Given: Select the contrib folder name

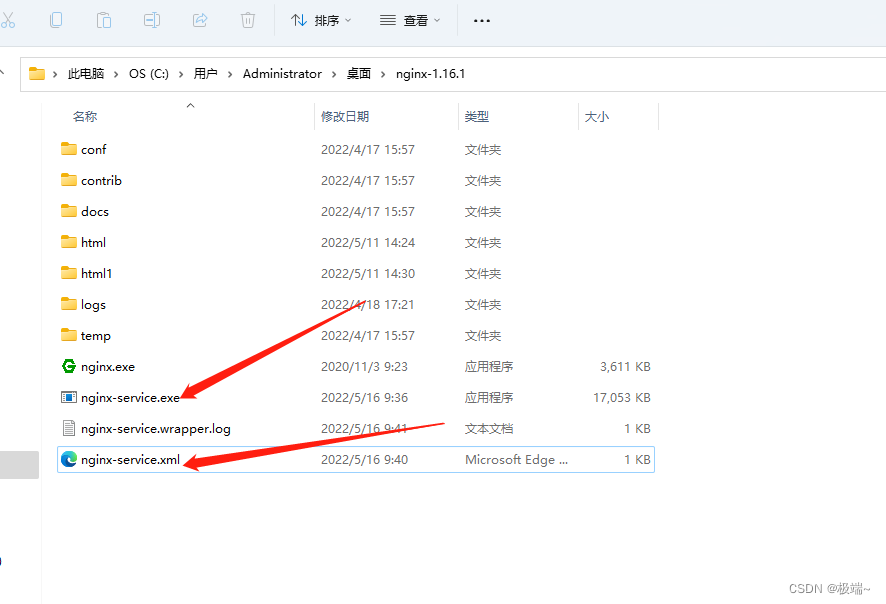Looking at the screenshot, I should 102,181.
